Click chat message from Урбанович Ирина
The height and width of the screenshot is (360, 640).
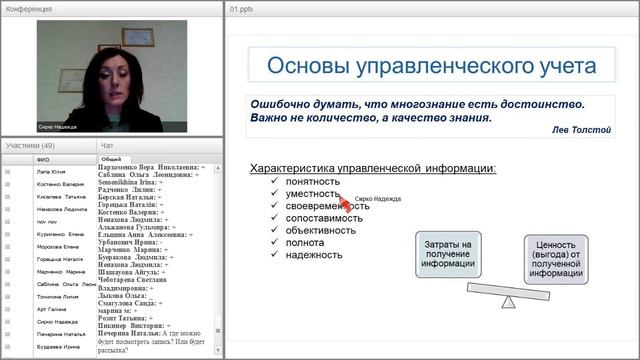coord(130,242)
